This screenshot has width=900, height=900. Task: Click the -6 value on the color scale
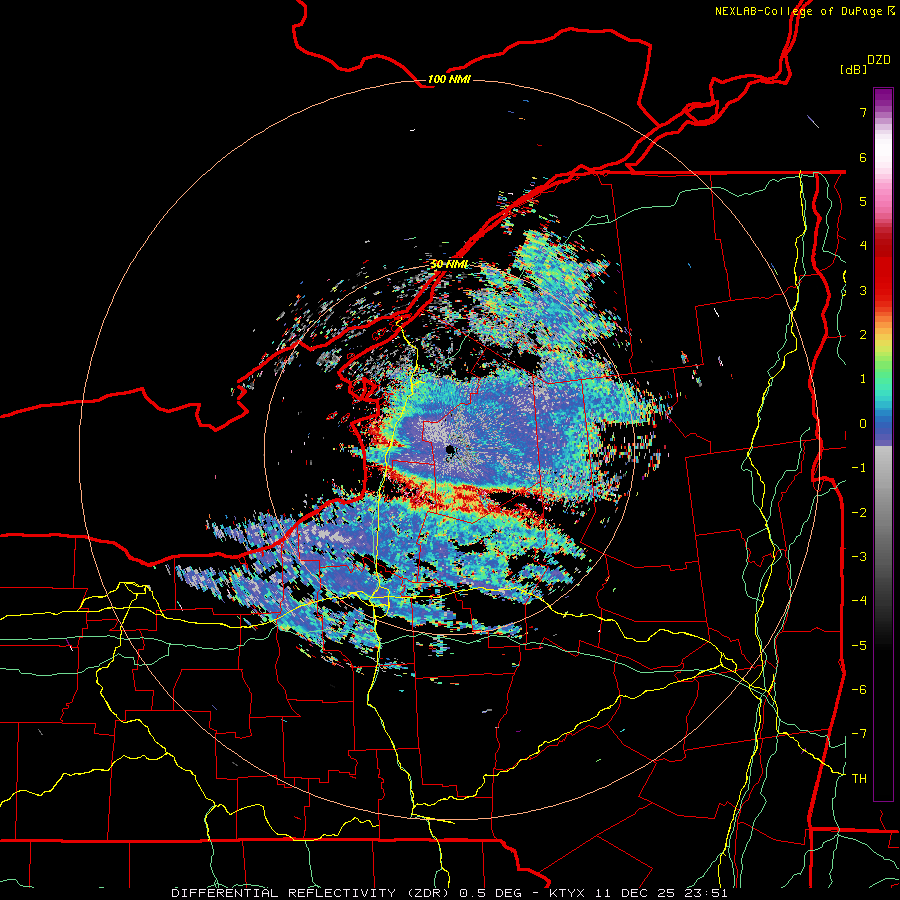tap(859, 690)
